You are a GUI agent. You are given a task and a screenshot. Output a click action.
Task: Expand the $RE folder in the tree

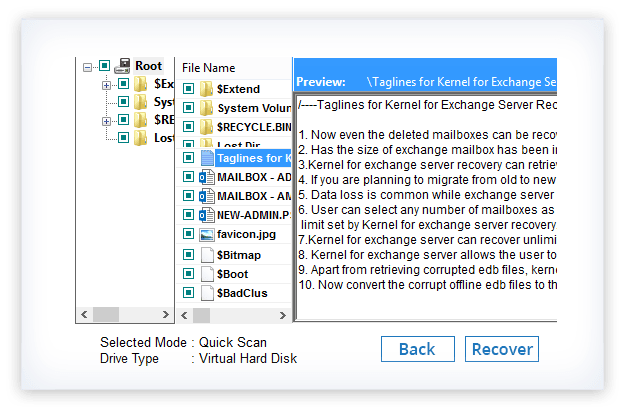(107, 121)
